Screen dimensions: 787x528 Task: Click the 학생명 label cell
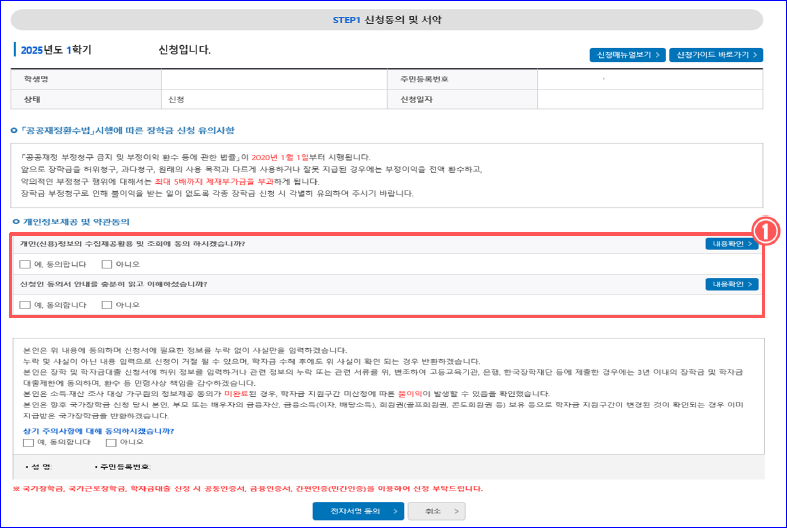[86, 79]
